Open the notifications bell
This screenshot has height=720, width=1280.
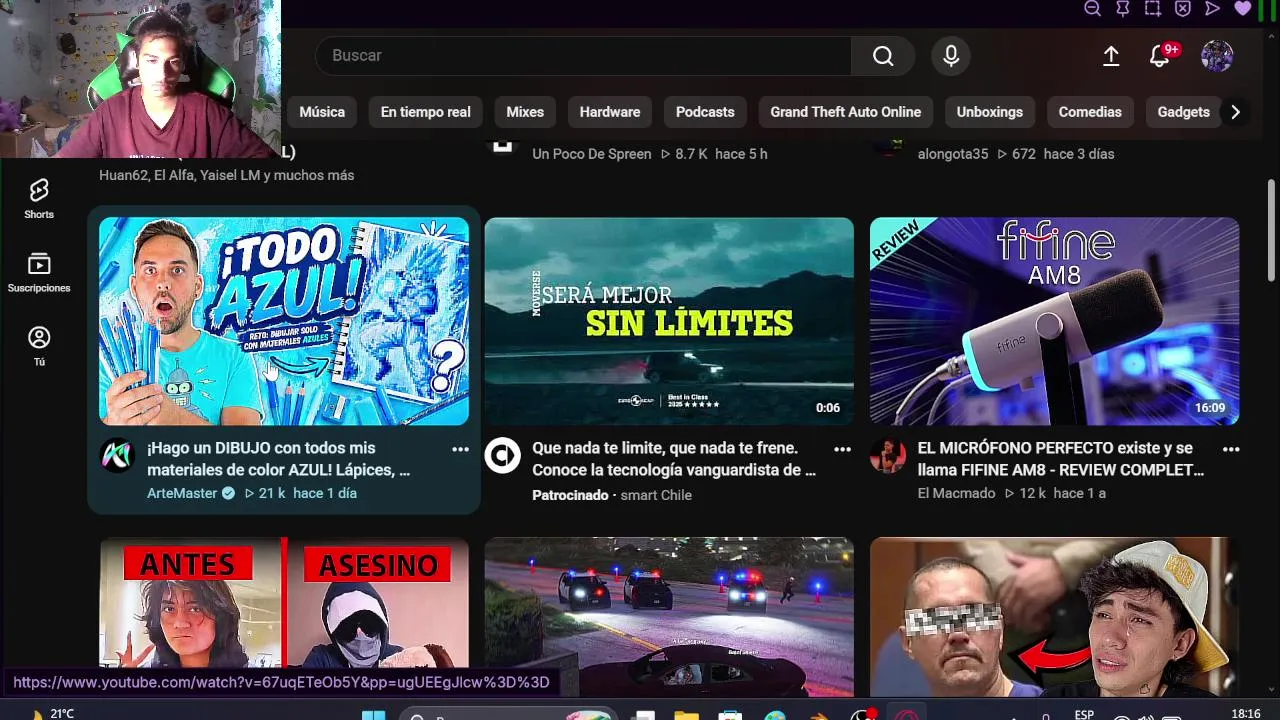tap(1160, 56)
